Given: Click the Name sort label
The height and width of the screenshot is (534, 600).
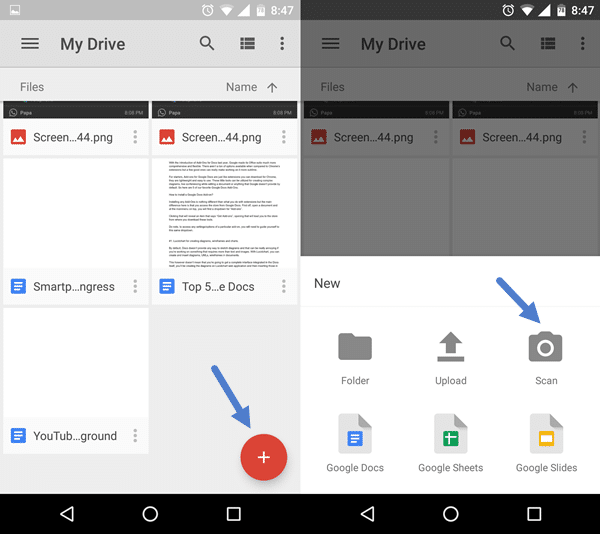Looking at the screenshot, I should pos(241,87).
